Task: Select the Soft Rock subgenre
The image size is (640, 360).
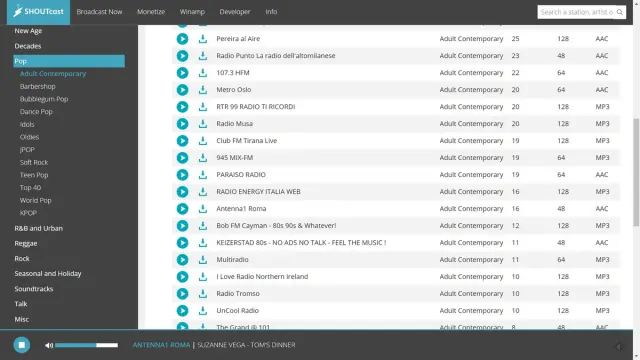Action: point(34,162)
